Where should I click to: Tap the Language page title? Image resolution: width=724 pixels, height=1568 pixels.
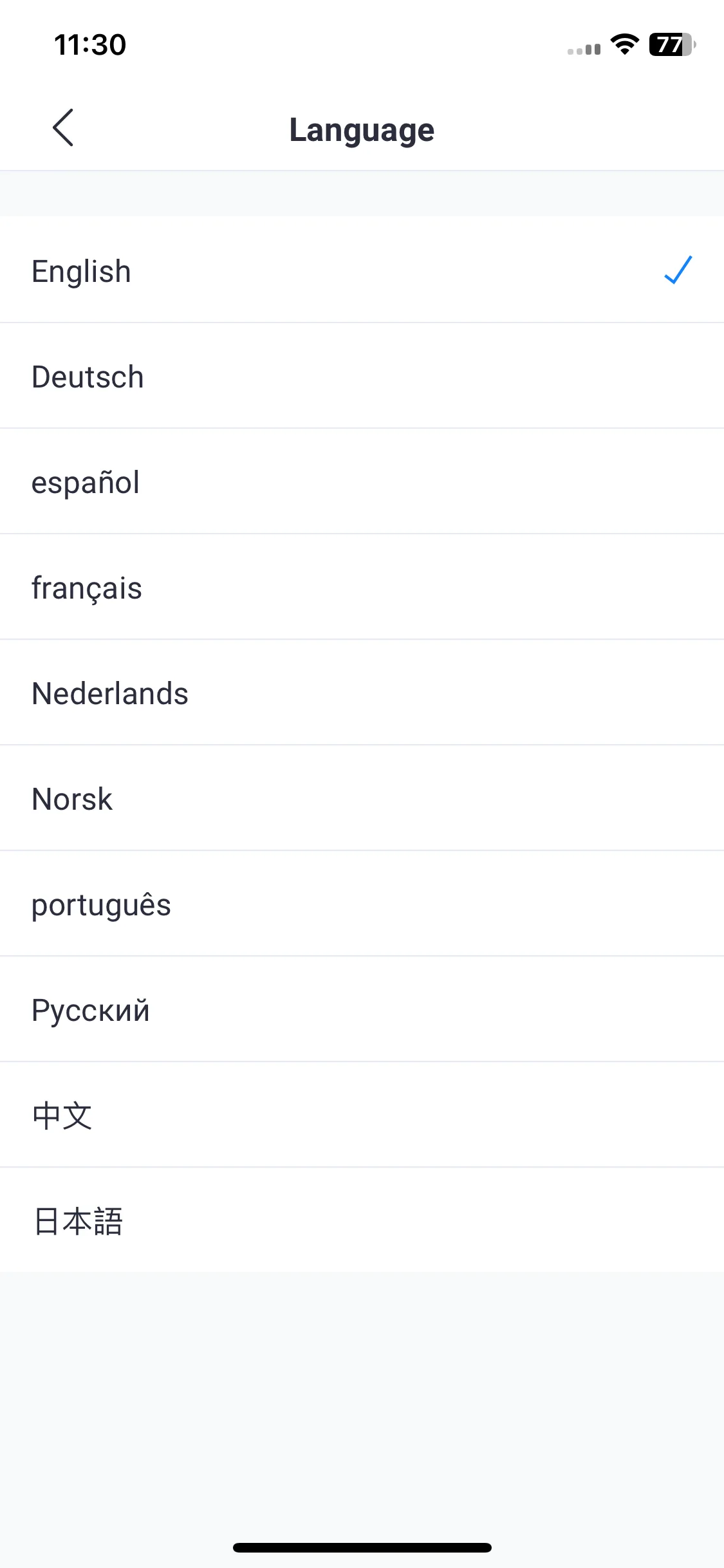coord(362,130)
